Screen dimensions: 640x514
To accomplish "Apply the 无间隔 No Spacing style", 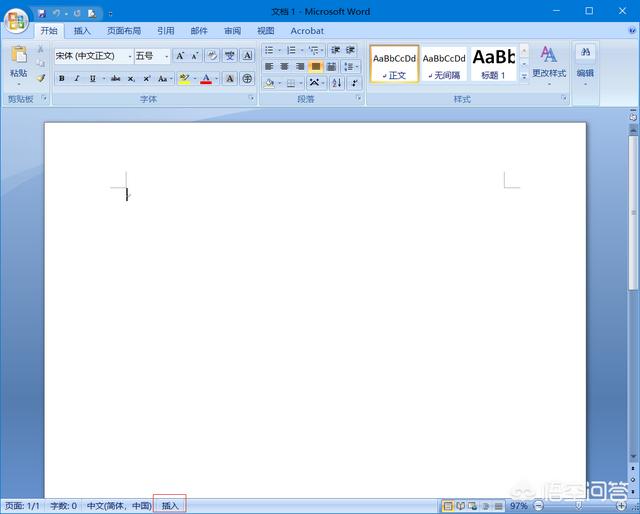I will click(444, 64).
